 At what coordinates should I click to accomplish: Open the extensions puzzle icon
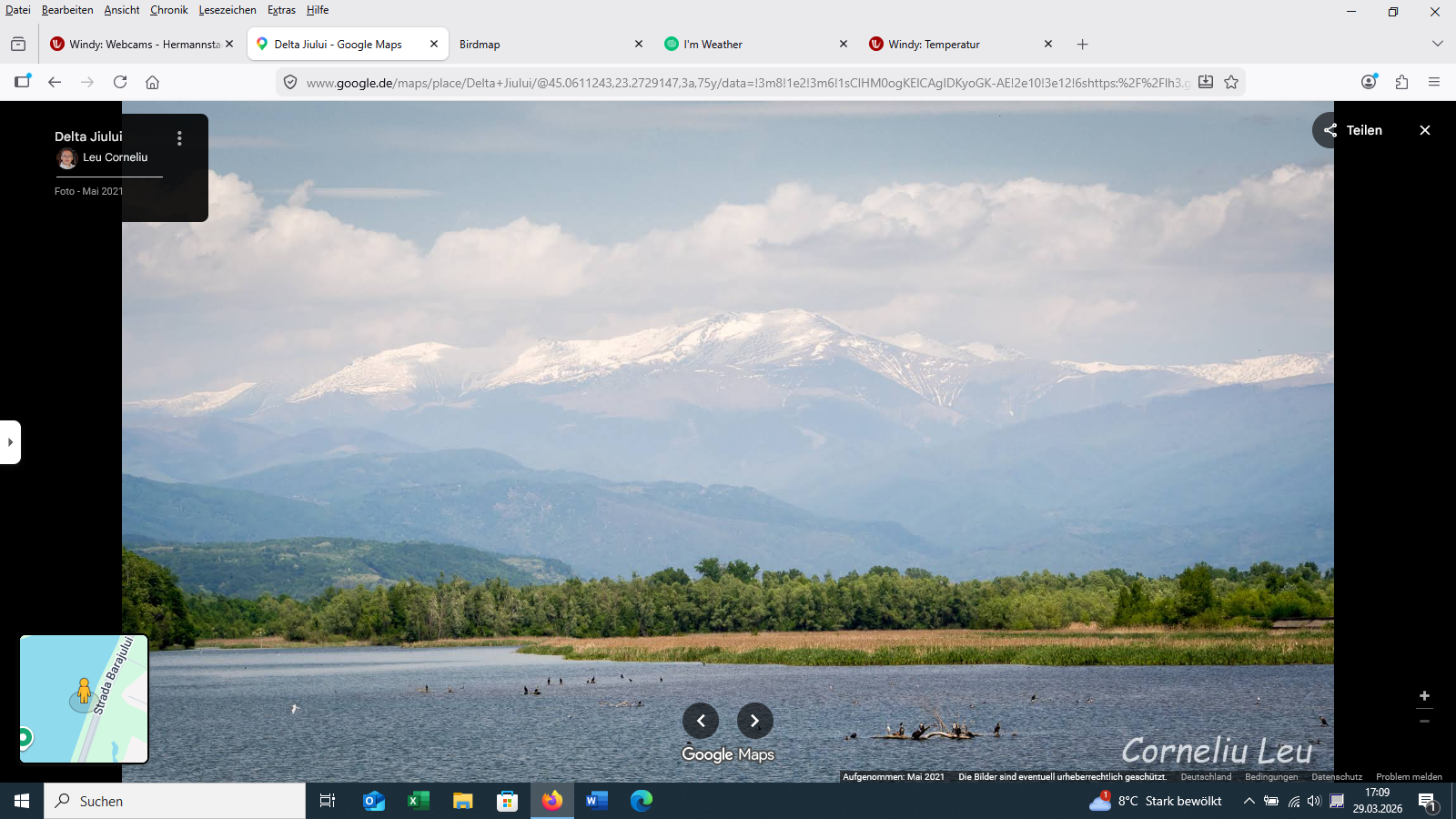pos(1401,82)
